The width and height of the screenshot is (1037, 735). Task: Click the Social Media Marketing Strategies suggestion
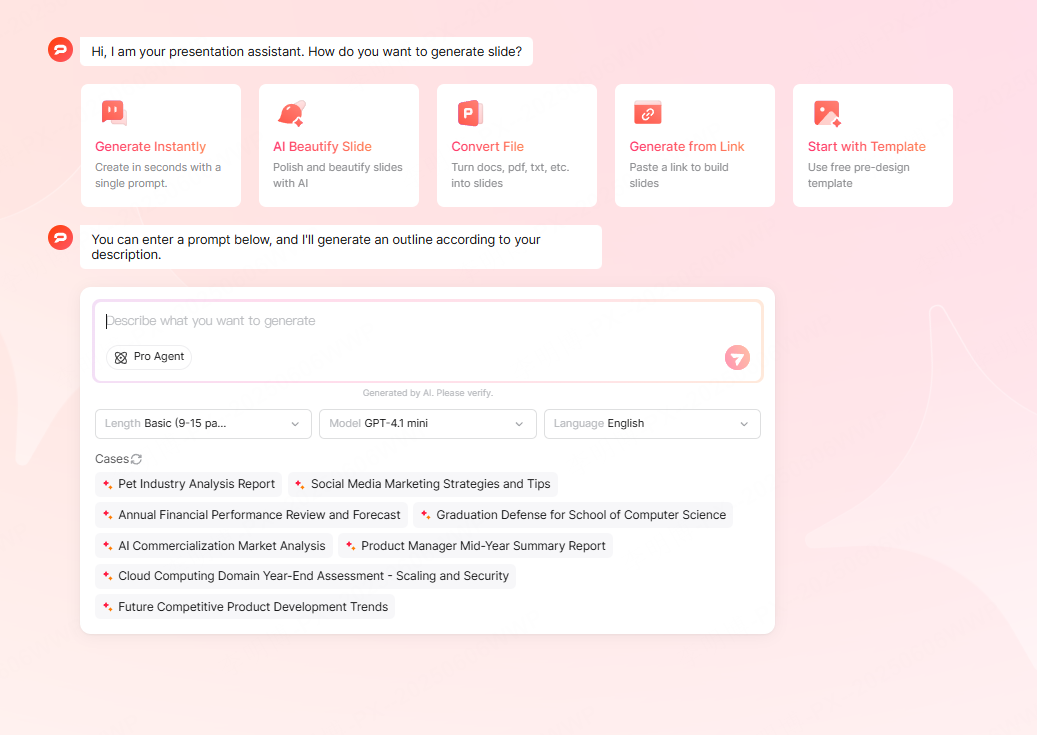pos(423,484)
